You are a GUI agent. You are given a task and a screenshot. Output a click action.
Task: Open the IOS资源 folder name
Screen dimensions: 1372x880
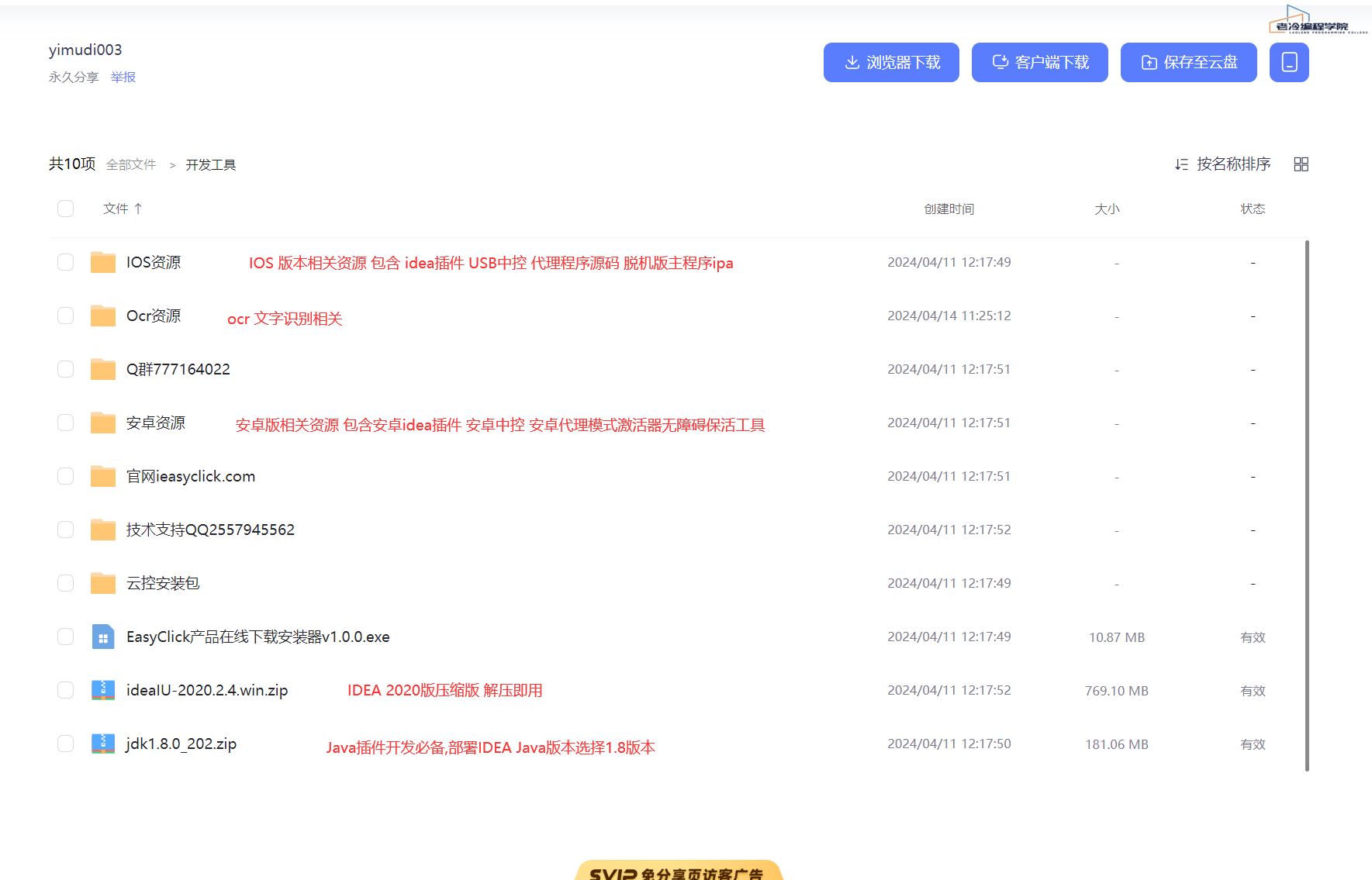(x=154, y=262)
